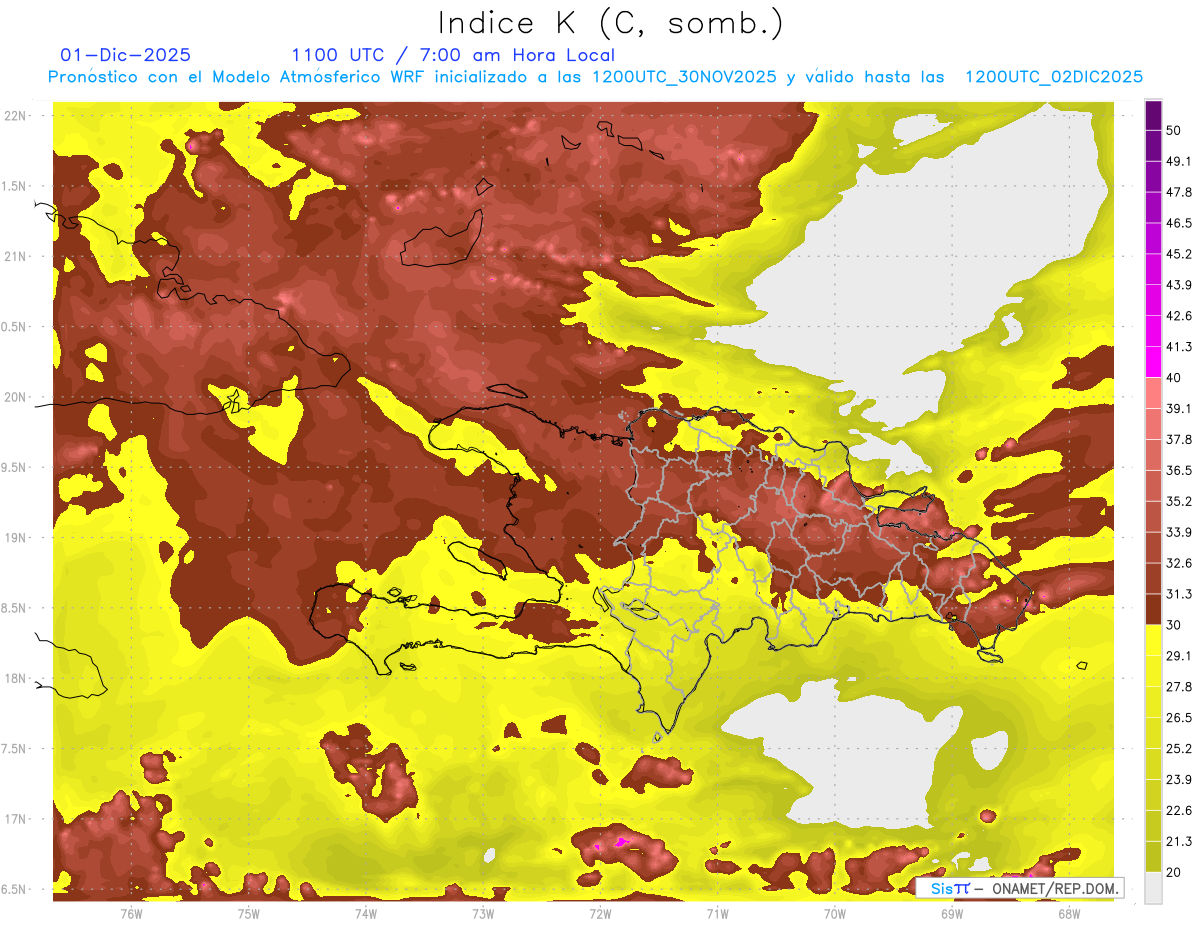Click the '68W' longitude label
Screen dimensions: 1200x927
tap(1068, 913)
